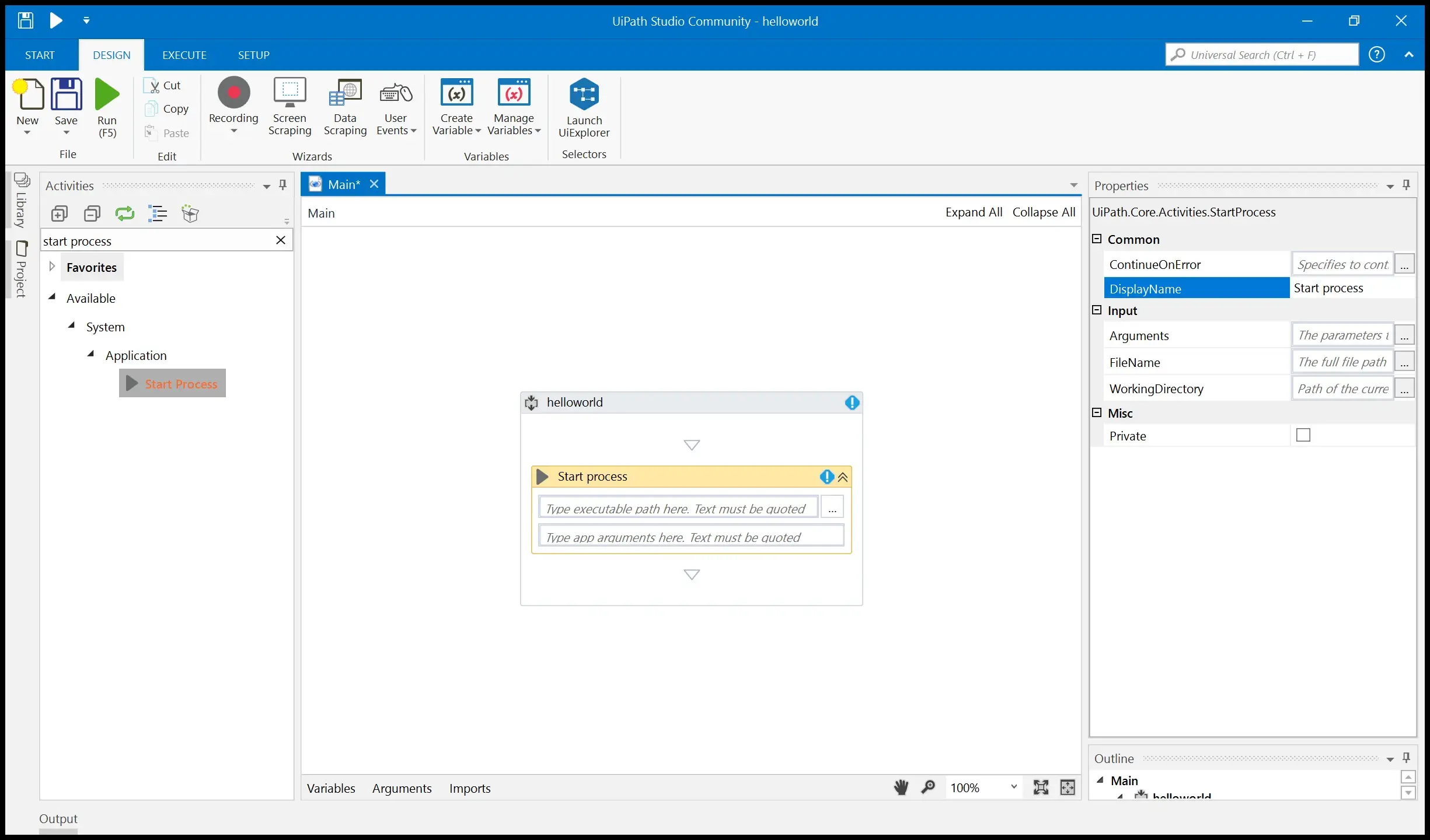Switch to the SETUP ribbon tab

pos(254,55)
